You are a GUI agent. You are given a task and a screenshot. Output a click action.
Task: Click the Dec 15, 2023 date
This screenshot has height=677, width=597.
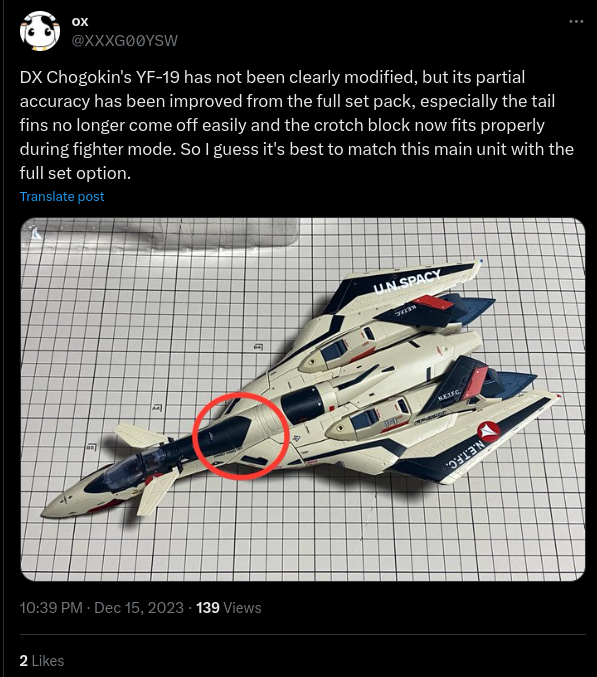point(139,607)
